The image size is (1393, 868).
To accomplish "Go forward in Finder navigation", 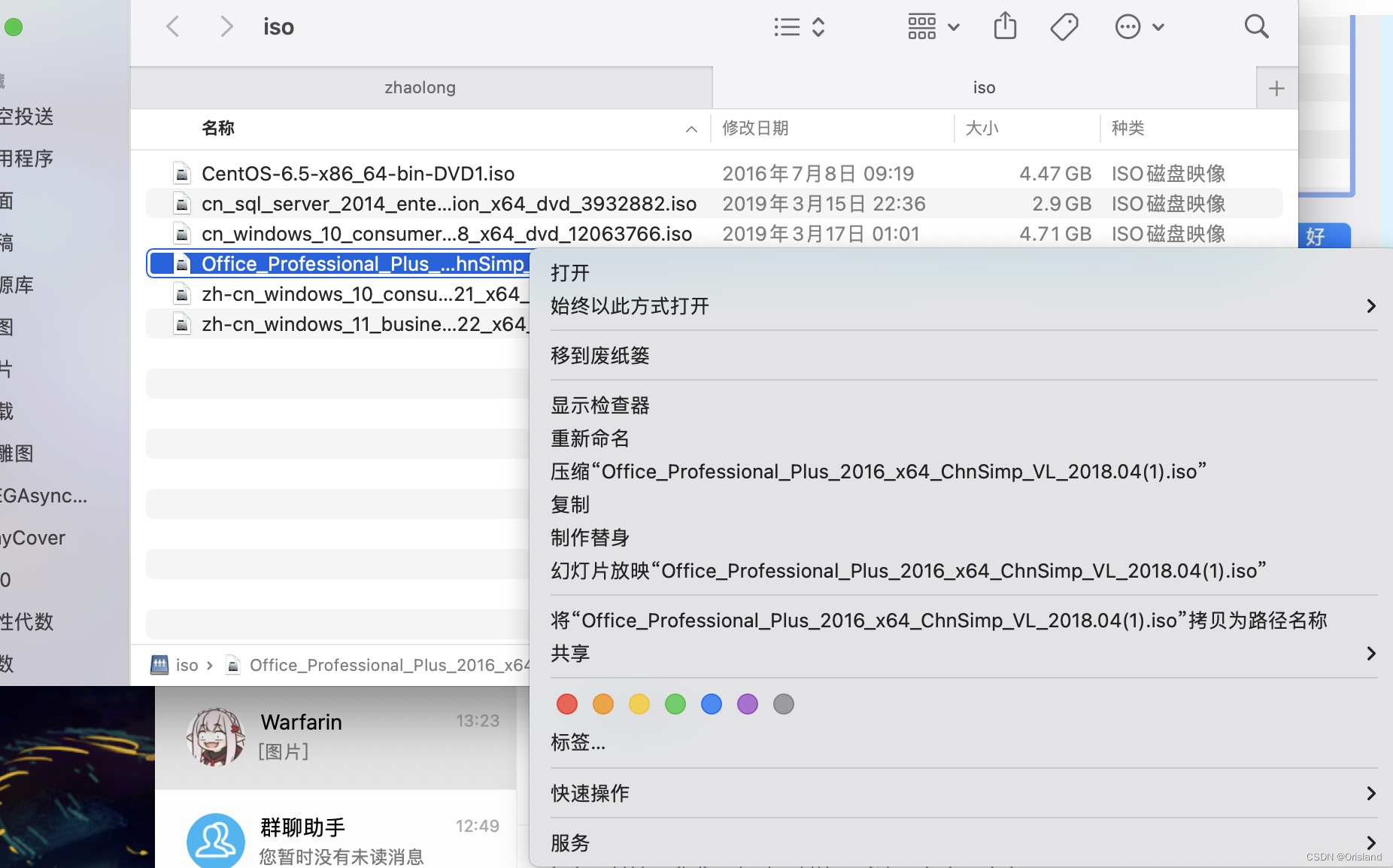I will point(226,27).
